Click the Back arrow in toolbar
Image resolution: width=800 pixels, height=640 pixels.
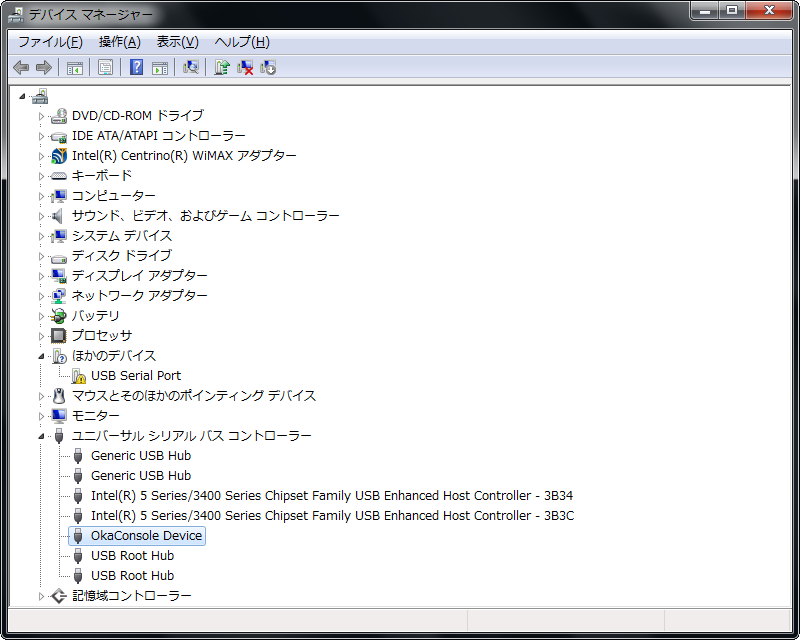tap(21, 67)
